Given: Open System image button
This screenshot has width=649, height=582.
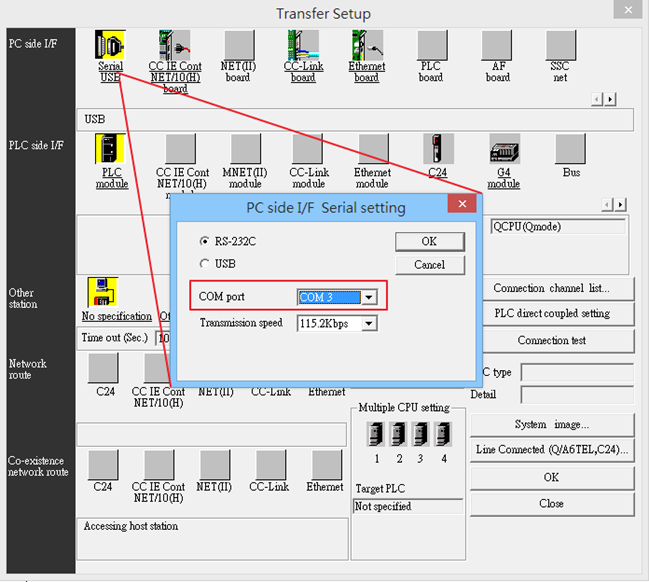Looking at the screenshot, I should [x=552, y=425].
